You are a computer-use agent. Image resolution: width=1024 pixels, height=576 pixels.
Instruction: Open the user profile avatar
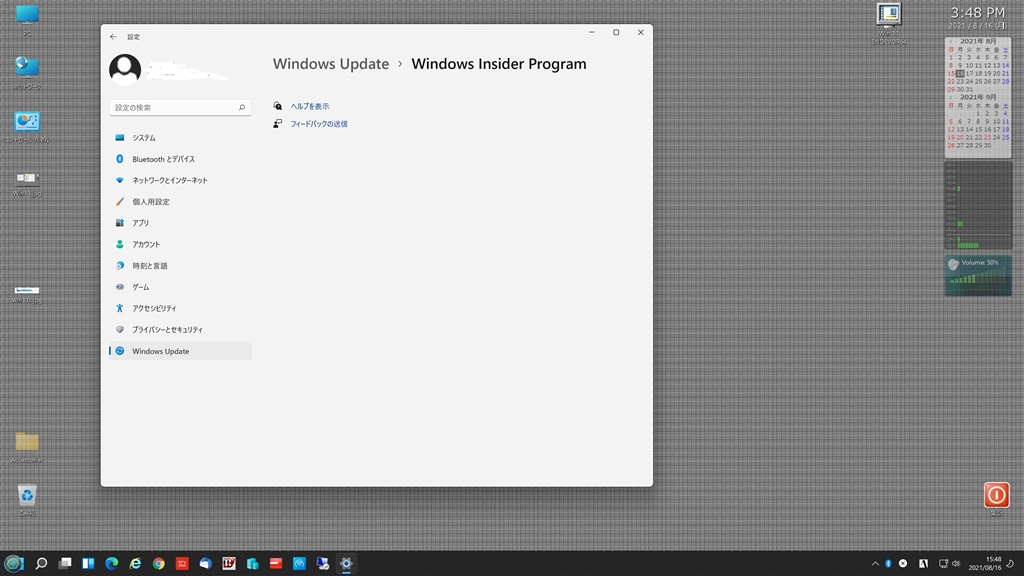(125, 69)
